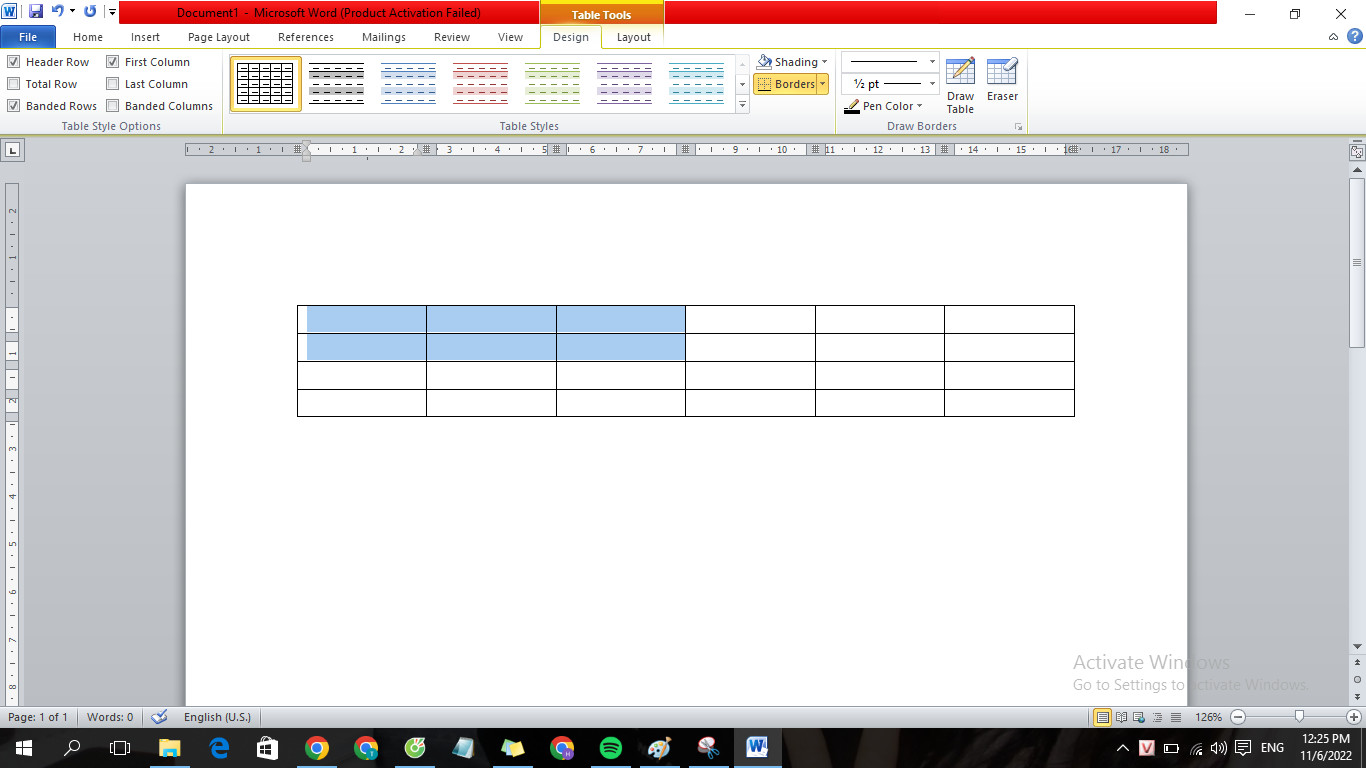This screenshot has height=768, width=1366.
Task: Open the Undo history dropdown arrow
Action: pos(72,12)
